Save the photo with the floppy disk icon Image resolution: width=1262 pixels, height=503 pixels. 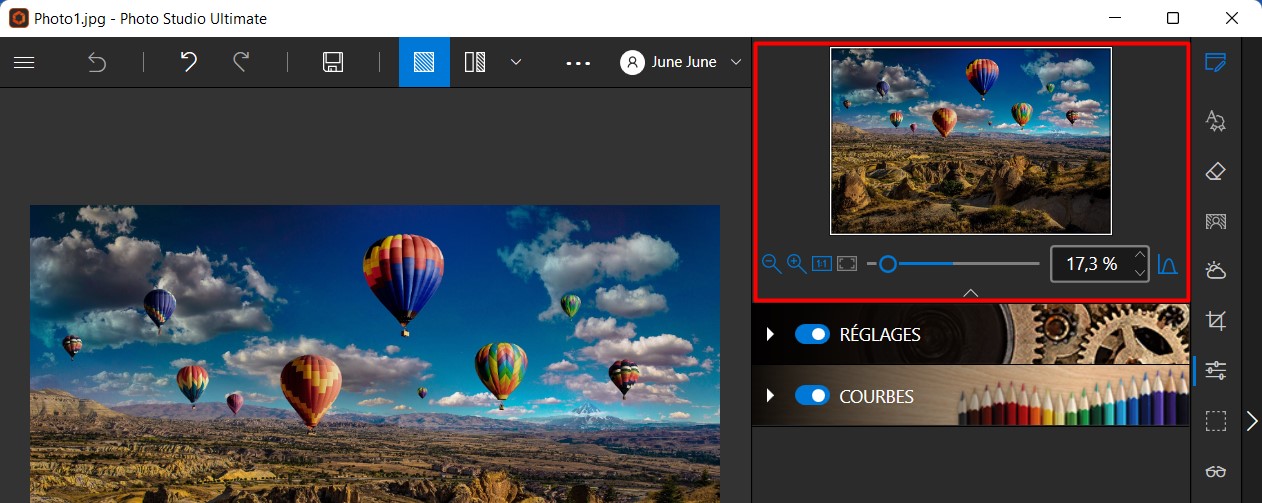(333, 62)
